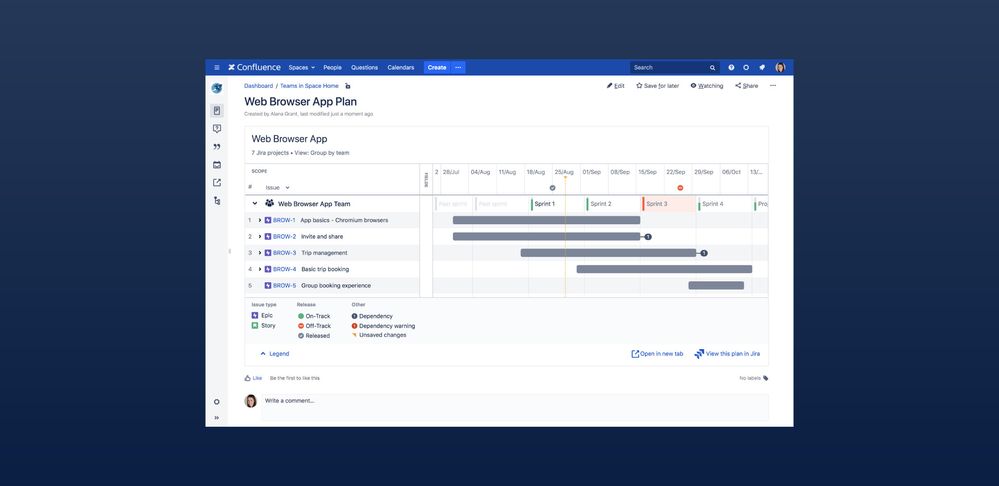Select the Questions icon in the sidebar

point(217,129)
